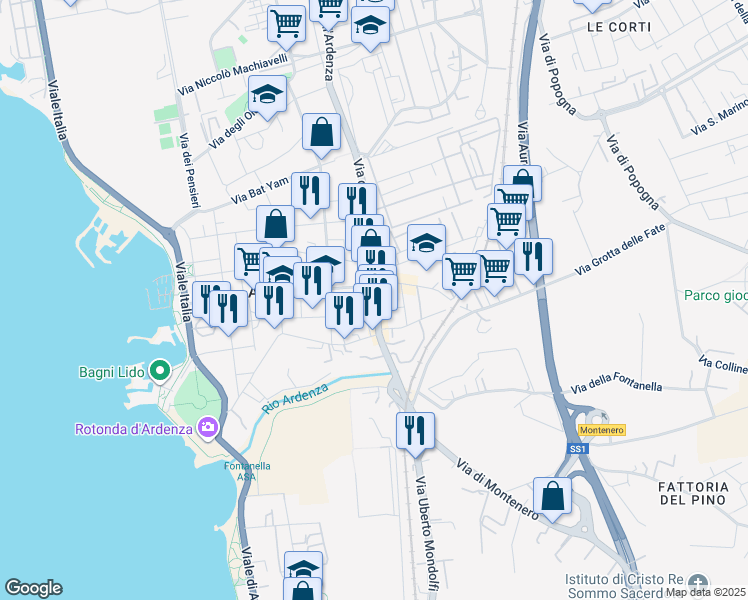The width and height of the screenshot is (748, 600).
Task: Click the shopping bag marker above Via Bat Yam
Action: pos(321,133)
